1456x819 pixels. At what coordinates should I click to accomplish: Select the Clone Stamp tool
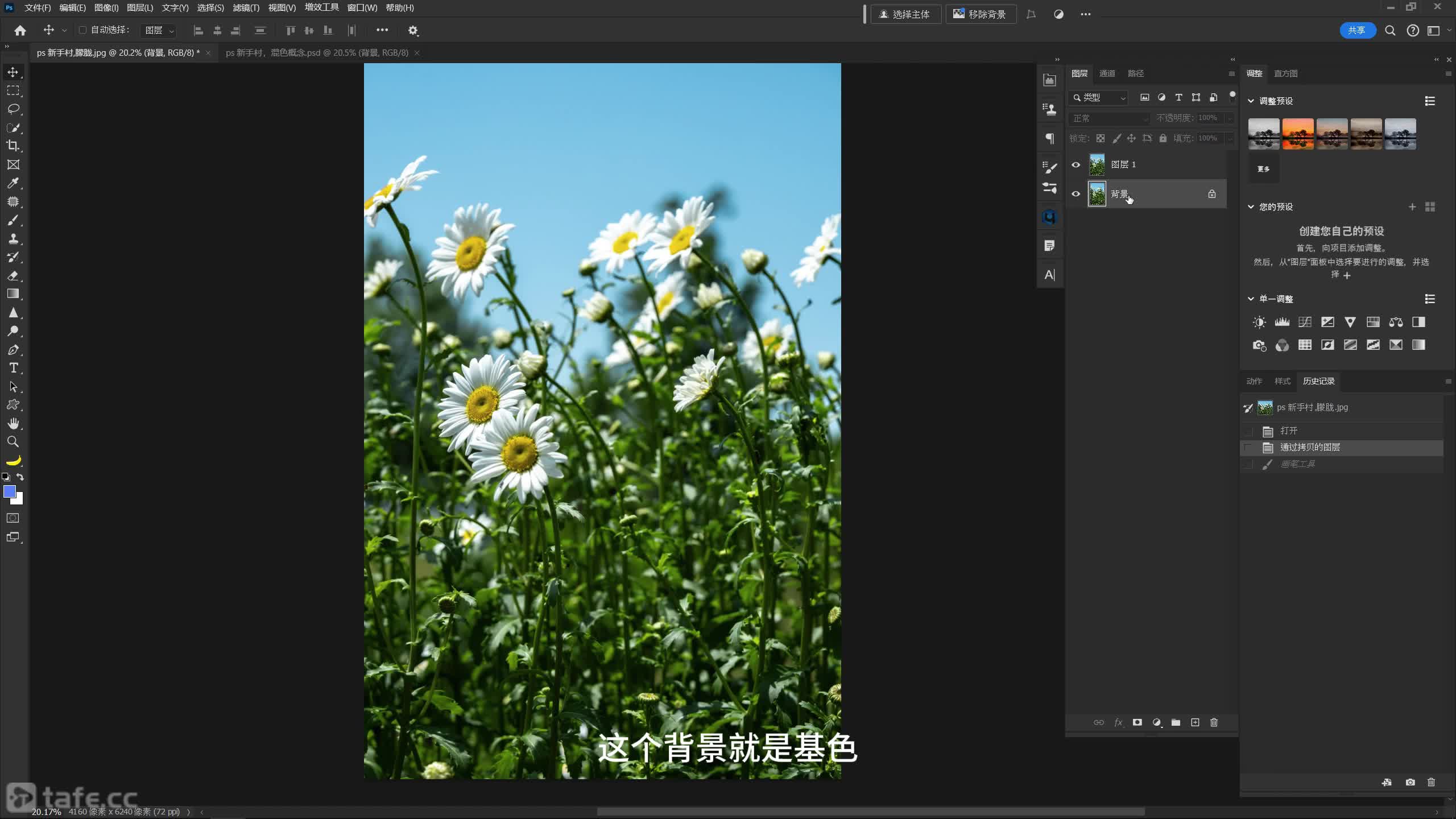pyautogui.click(x=13, y=238)
